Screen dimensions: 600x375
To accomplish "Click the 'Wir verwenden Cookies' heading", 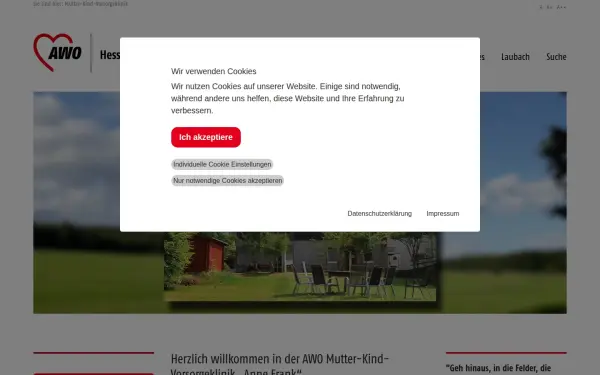I will click(214, 71).
